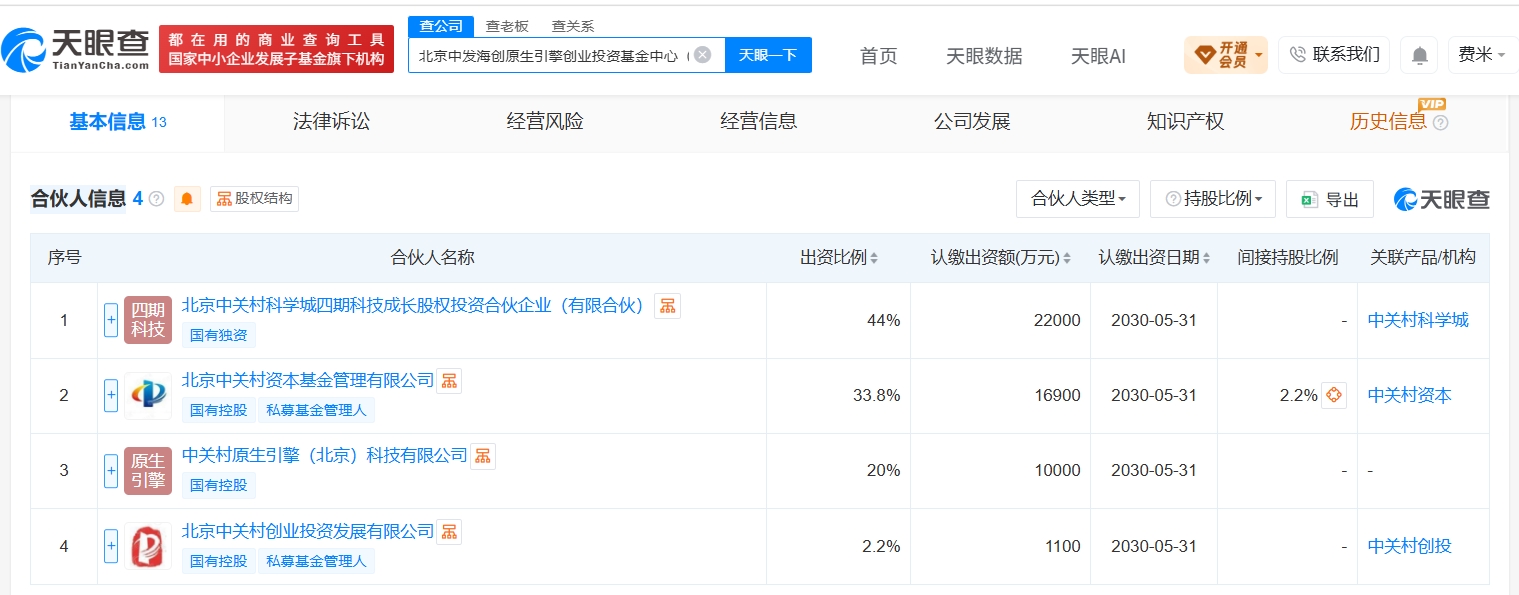Go to 首页 in top navigation
The width and height of the screenshot is (1519, 595).
[879, 56]
